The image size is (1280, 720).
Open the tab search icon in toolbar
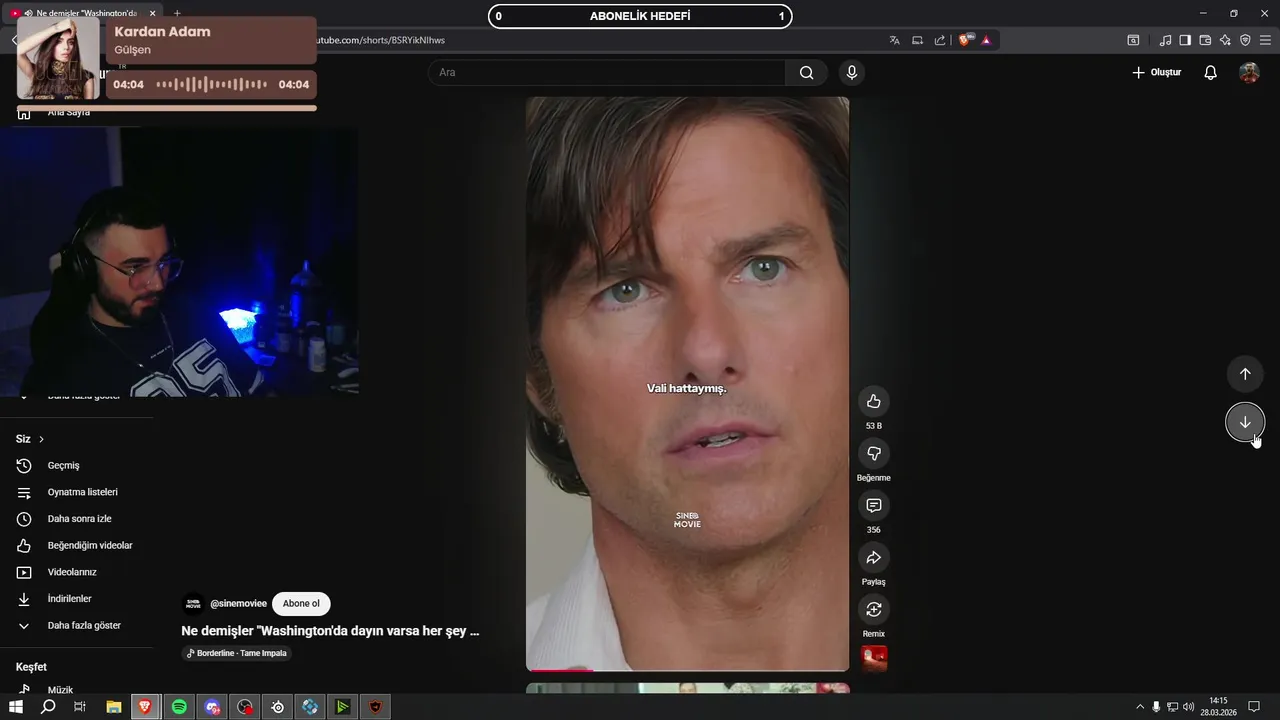[1133, 40]
